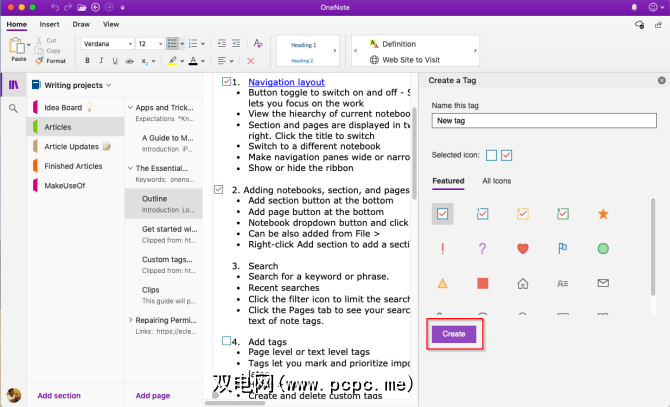
Task: Toggle italic formatting
Action: [x=101, y=61]
